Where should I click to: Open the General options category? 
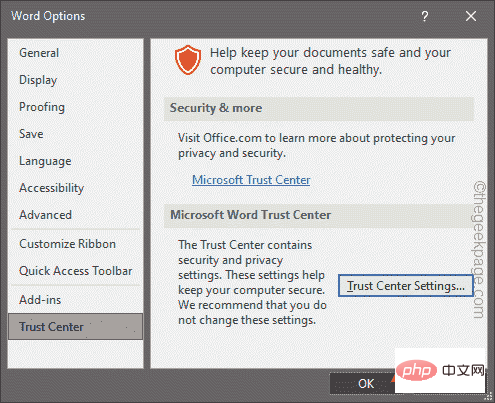[76, 53]
